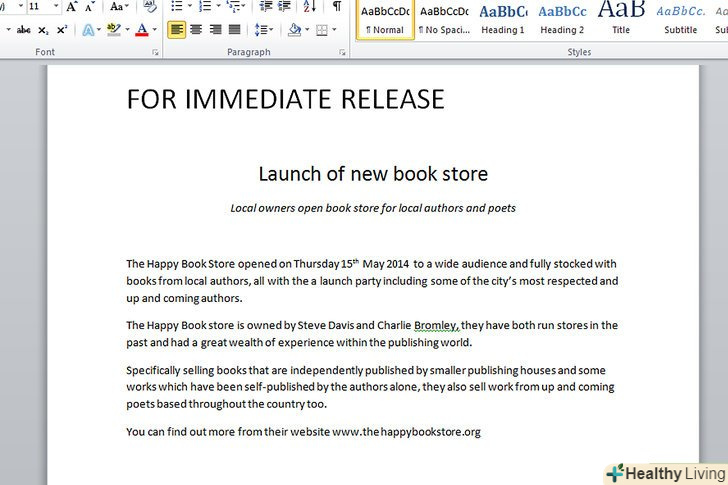Click the date "Thursday 15th May 2014"

[351, 264]
